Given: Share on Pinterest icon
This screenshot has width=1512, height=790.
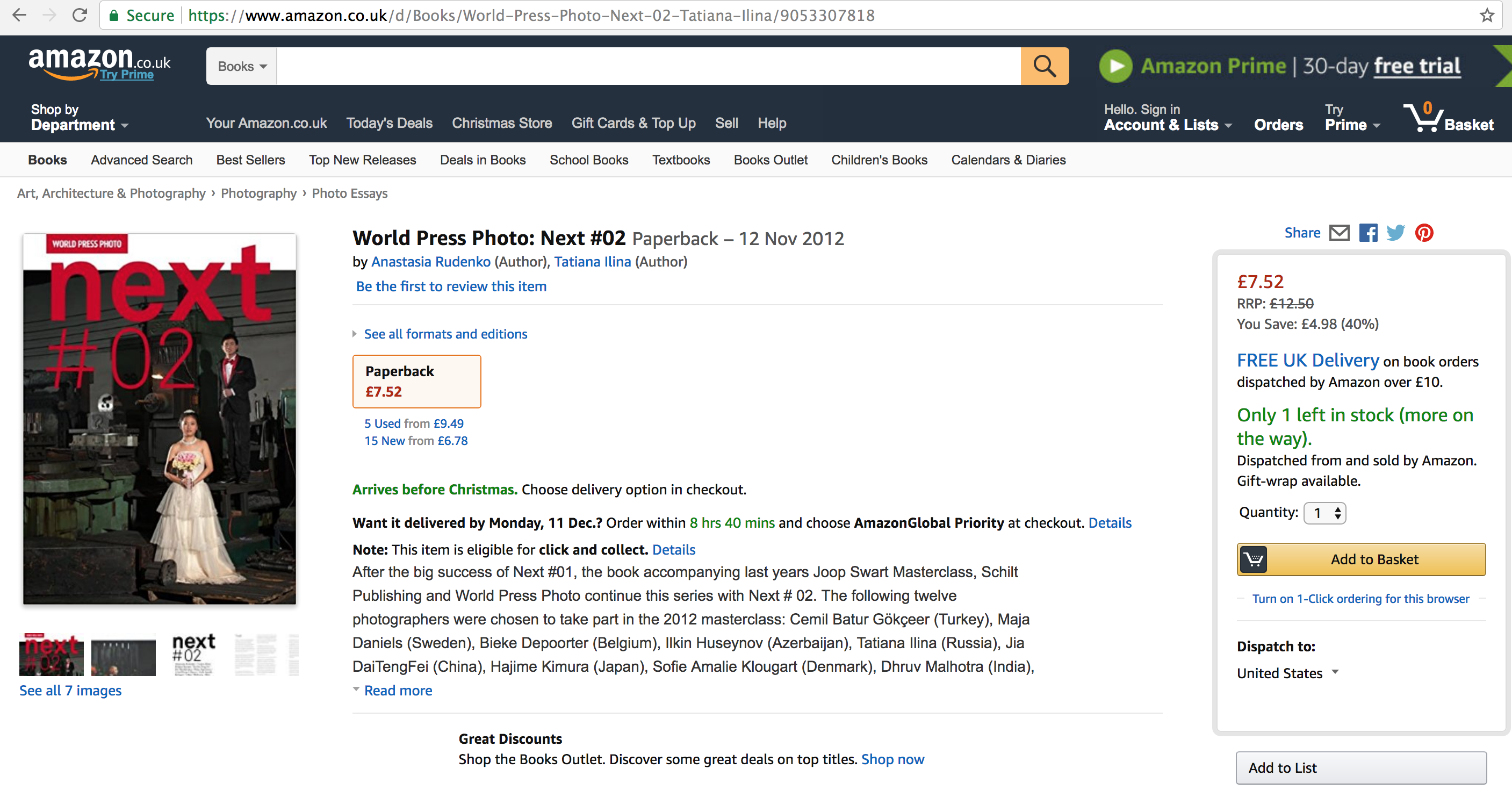Looking at the screenshot, I should 1424,233.
